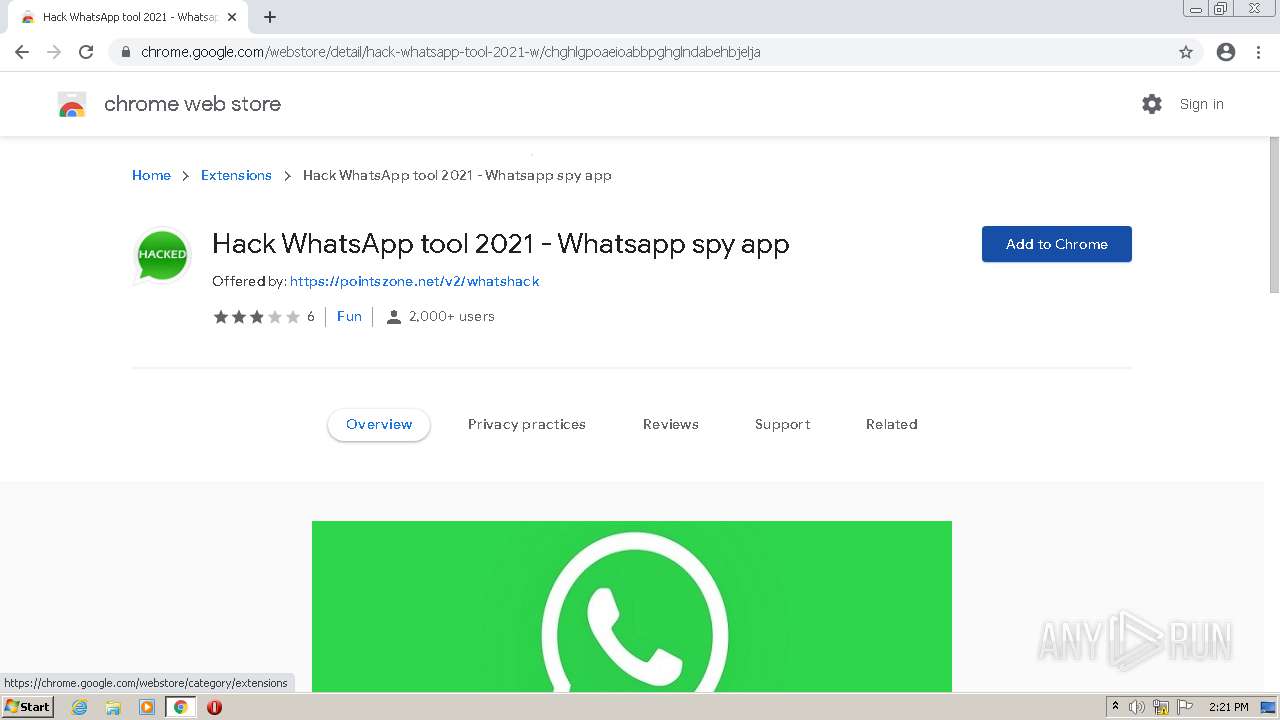1280x720 pixels.
Task: Go back using browser back arrow
Action: pyautogui.click(x=22, y=52)
